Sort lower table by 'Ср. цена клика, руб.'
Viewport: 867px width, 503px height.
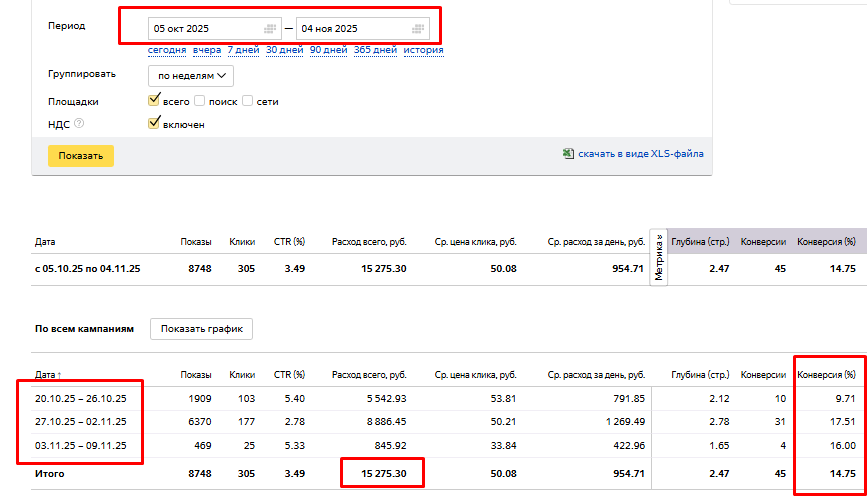pyautogui.click(x=476, y=375)
